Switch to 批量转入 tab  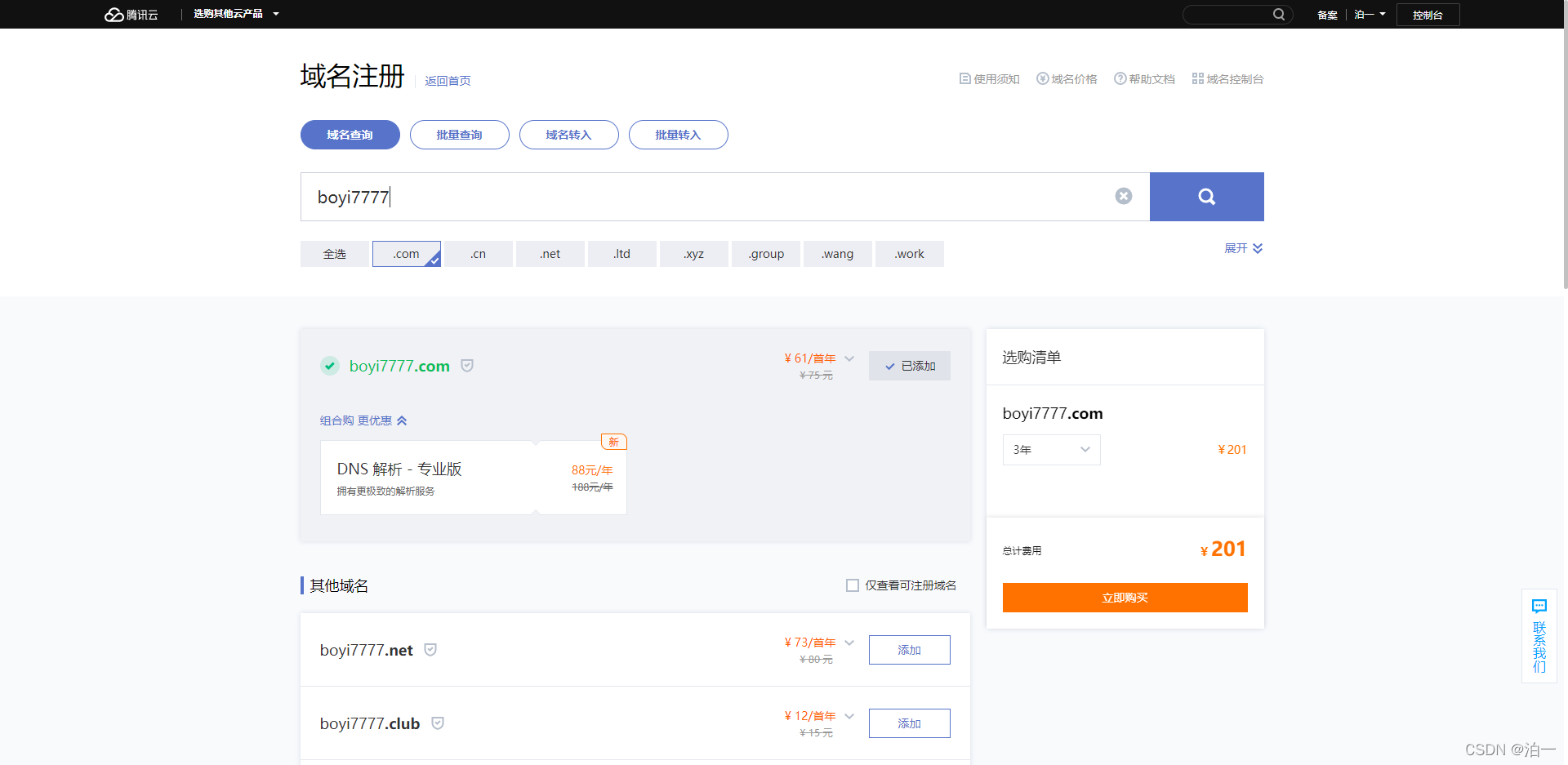point(679,135)
